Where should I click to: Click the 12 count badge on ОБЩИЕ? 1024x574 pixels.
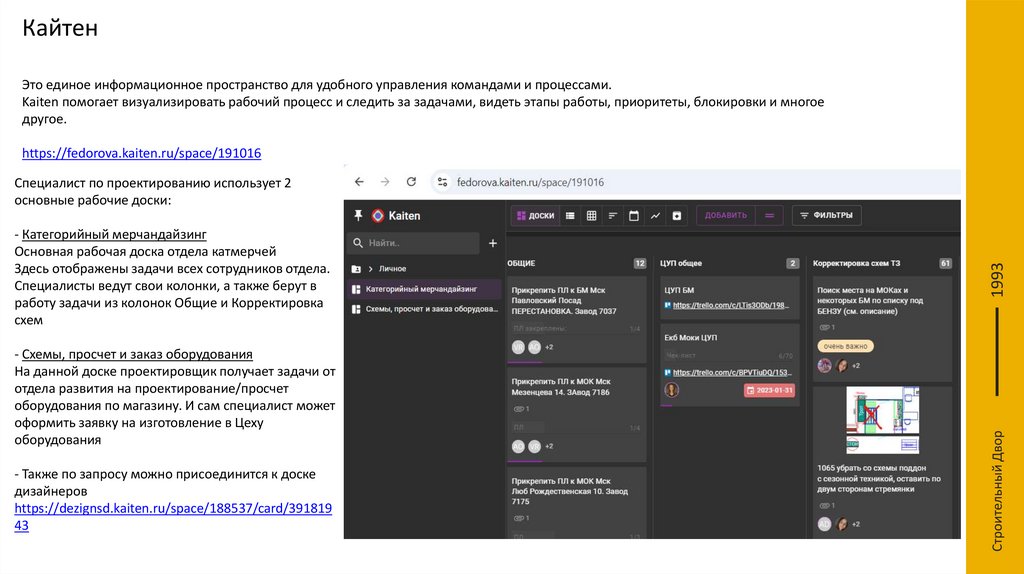[639, 263]
